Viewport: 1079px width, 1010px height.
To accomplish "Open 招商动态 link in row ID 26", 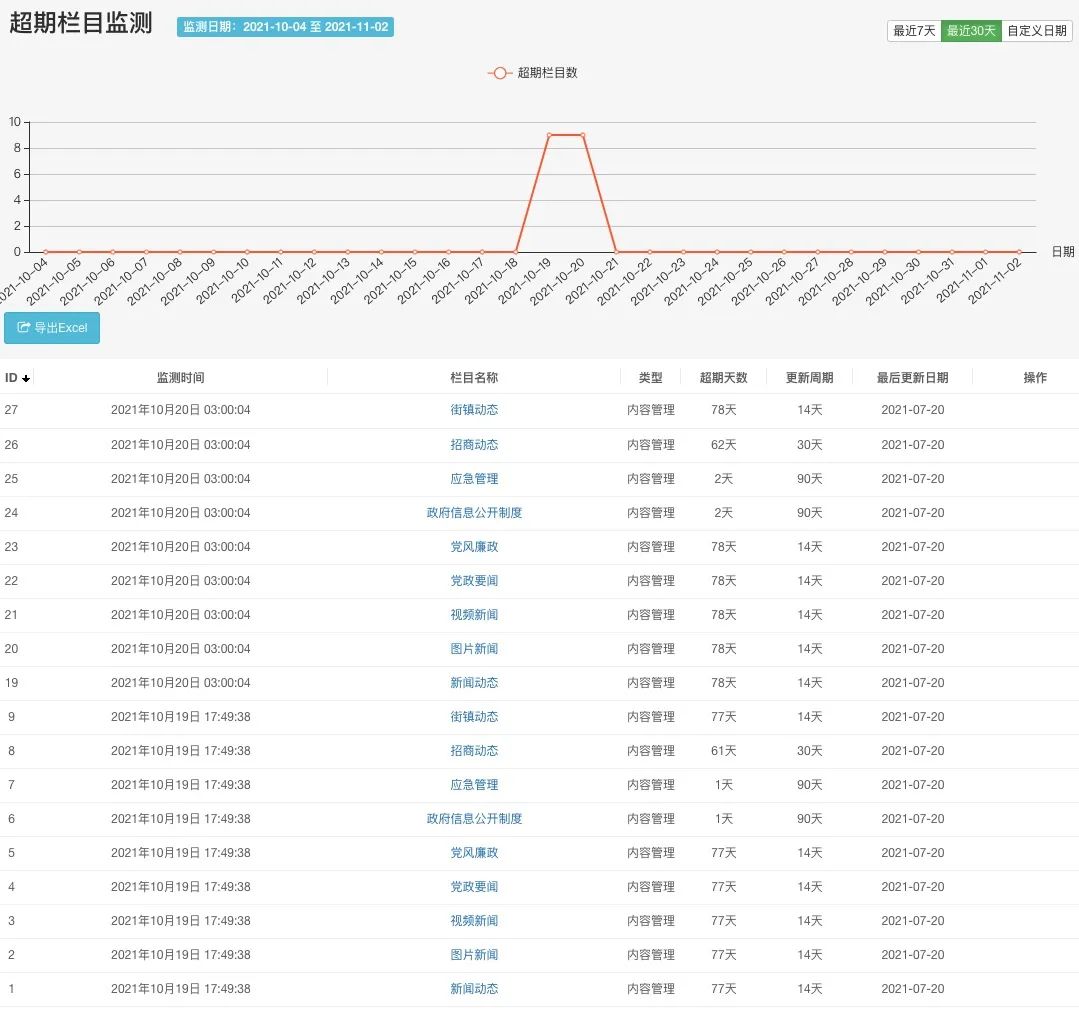I will [474, 445].
